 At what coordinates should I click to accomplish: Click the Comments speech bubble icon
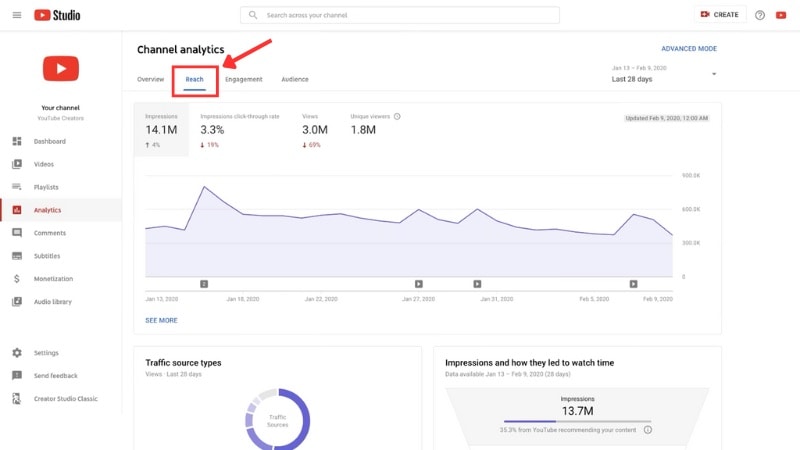click(17, 233)
